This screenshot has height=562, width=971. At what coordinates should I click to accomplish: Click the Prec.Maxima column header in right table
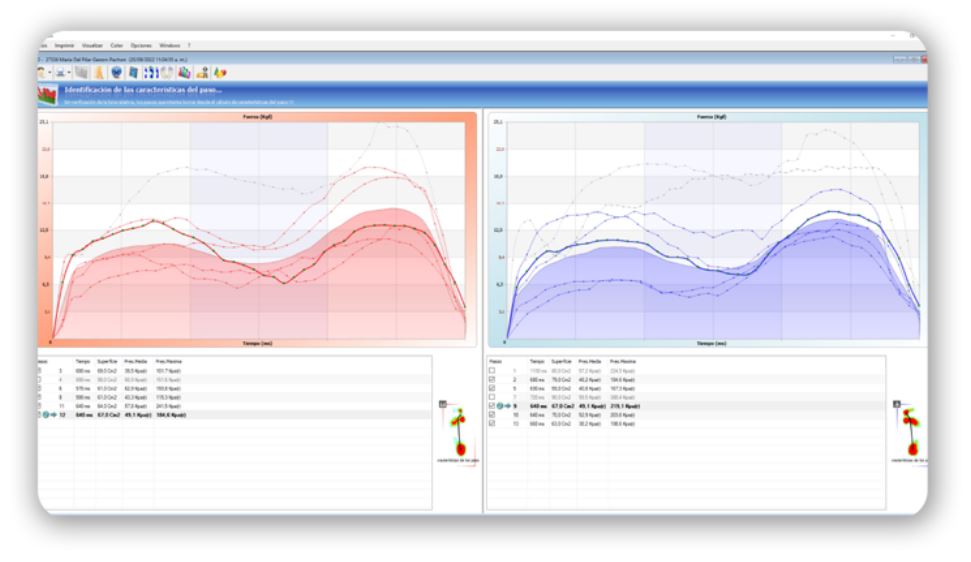point(624,360)
